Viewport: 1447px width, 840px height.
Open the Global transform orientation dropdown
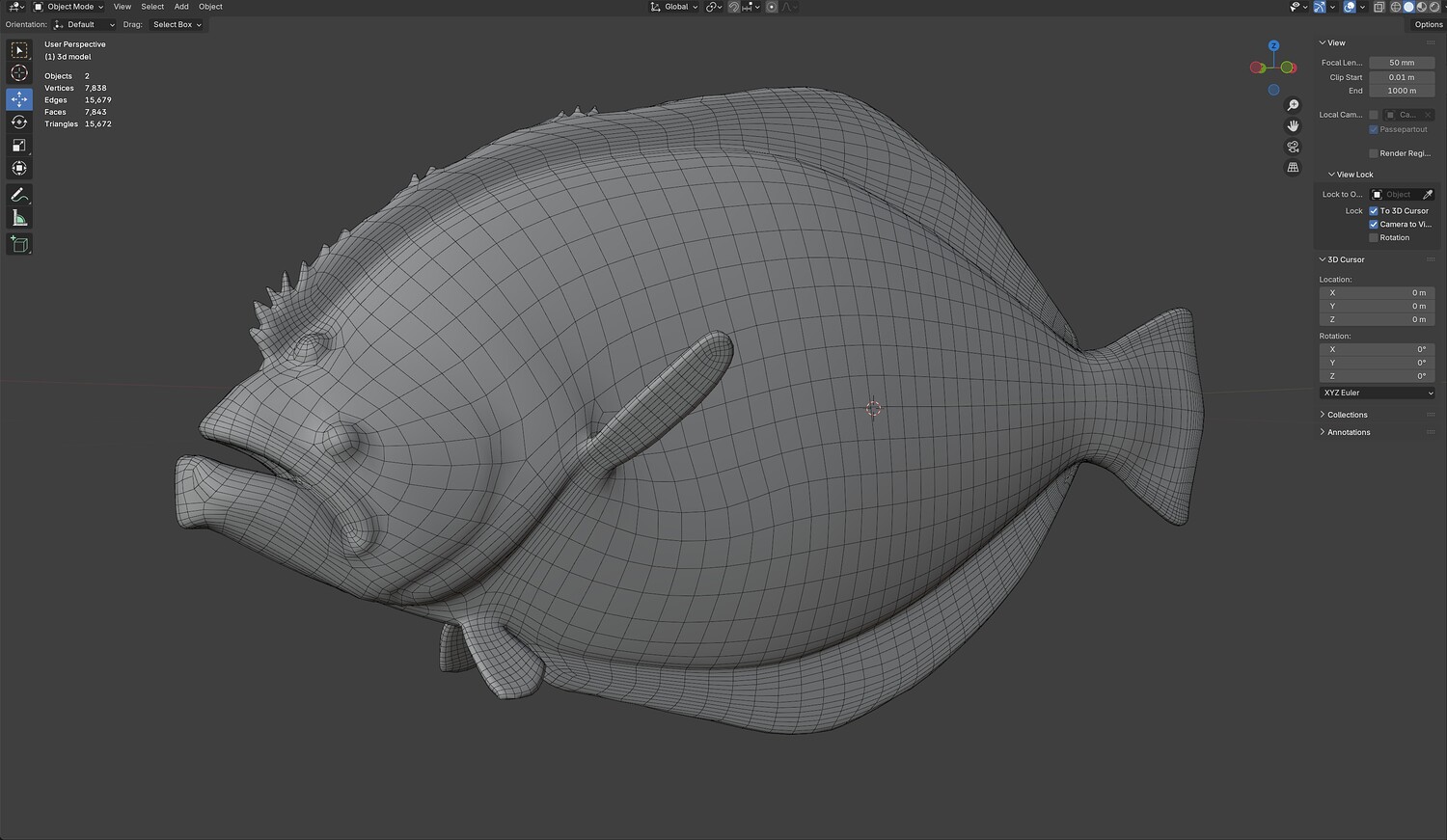(x=673, y=7)
